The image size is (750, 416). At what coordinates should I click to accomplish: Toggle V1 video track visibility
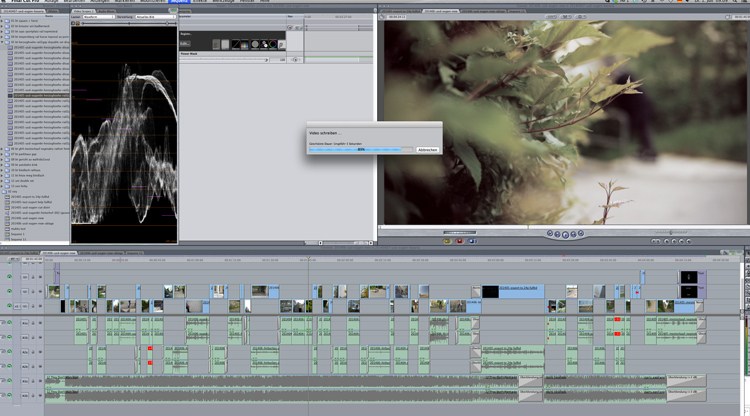[x=10, y=306]
